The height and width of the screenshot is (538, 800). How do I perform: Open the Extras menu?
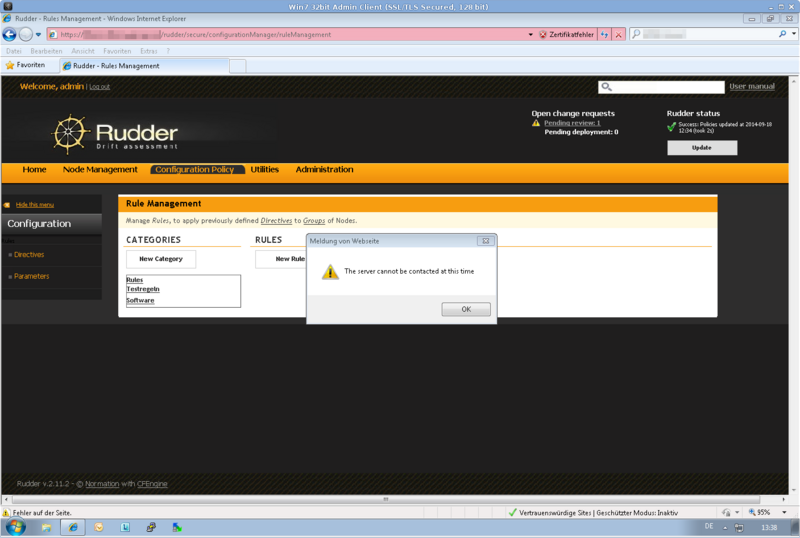148,51
